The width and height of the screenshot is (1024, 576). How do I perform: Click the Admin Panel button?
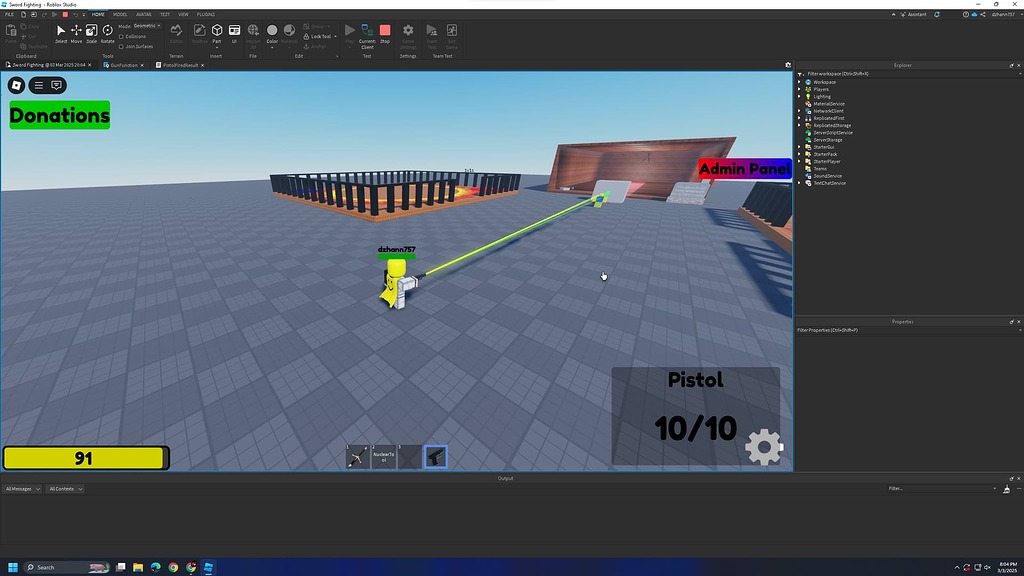(x=745, y=169)
